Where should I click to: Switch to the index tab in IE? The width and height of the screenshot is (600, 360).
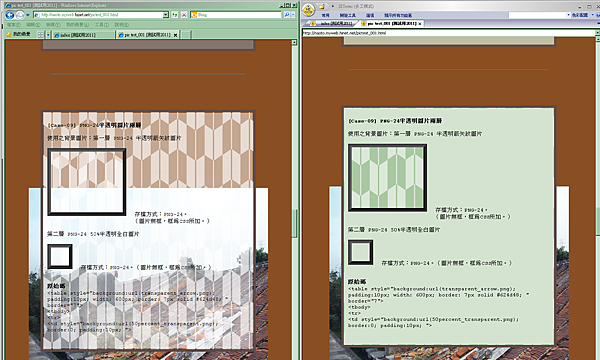pos(83,35)
